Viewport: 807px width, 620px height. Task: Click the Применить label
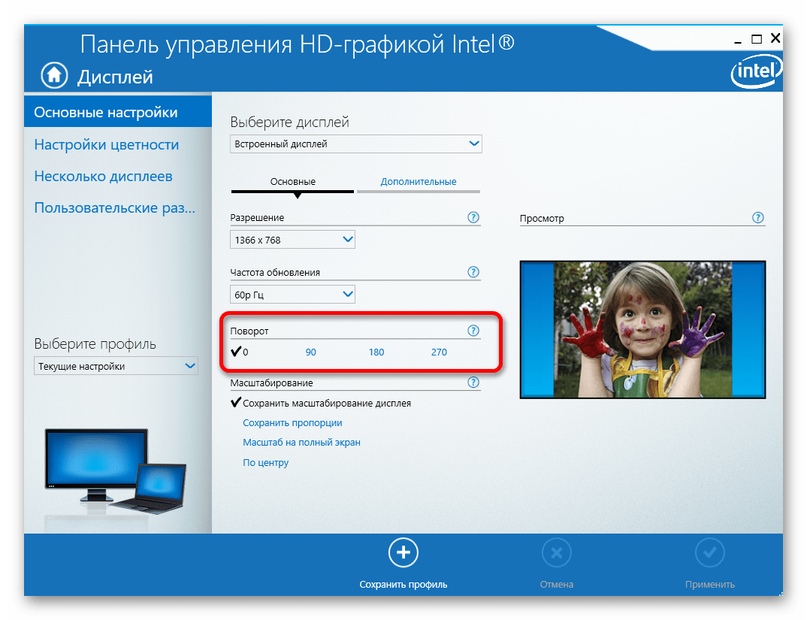tap(710, 584)
